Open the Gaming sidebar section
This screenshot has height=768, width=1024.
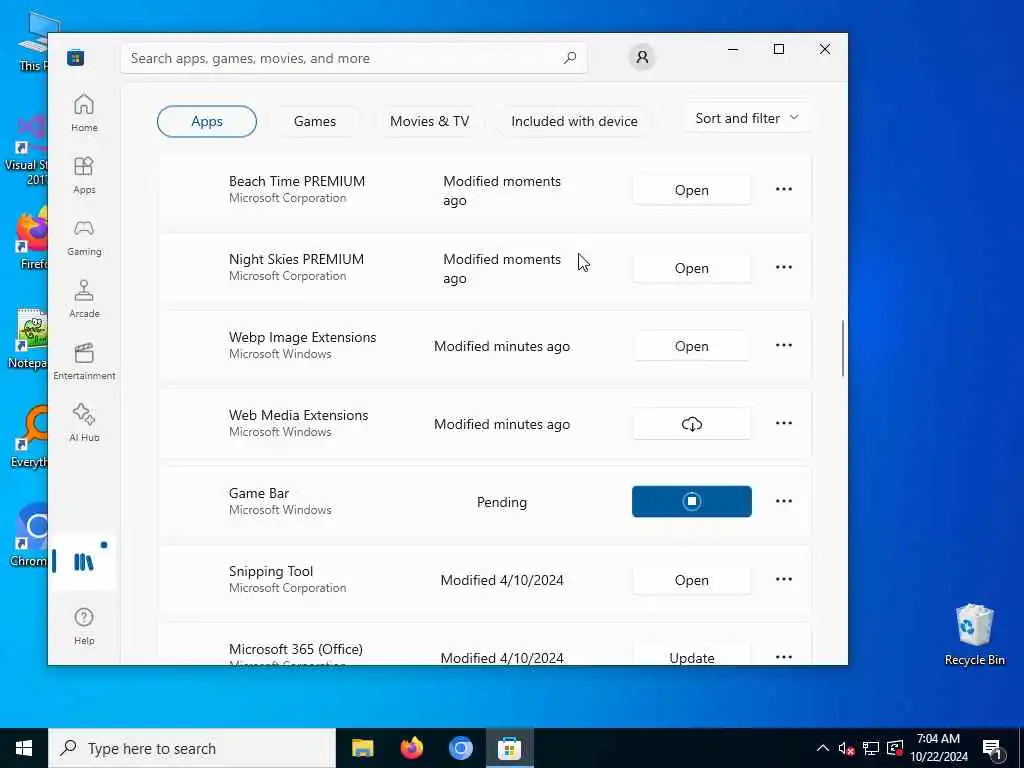(x=84, y=238)
